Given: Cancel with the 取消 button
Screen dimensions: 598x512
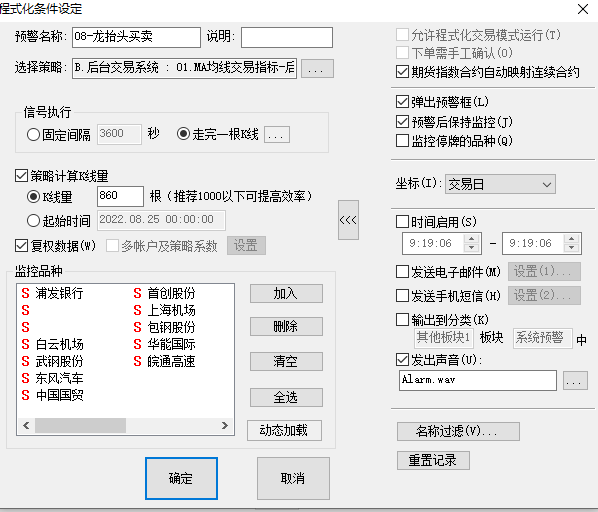Looking at the screenshot, I should coord(293,478).
